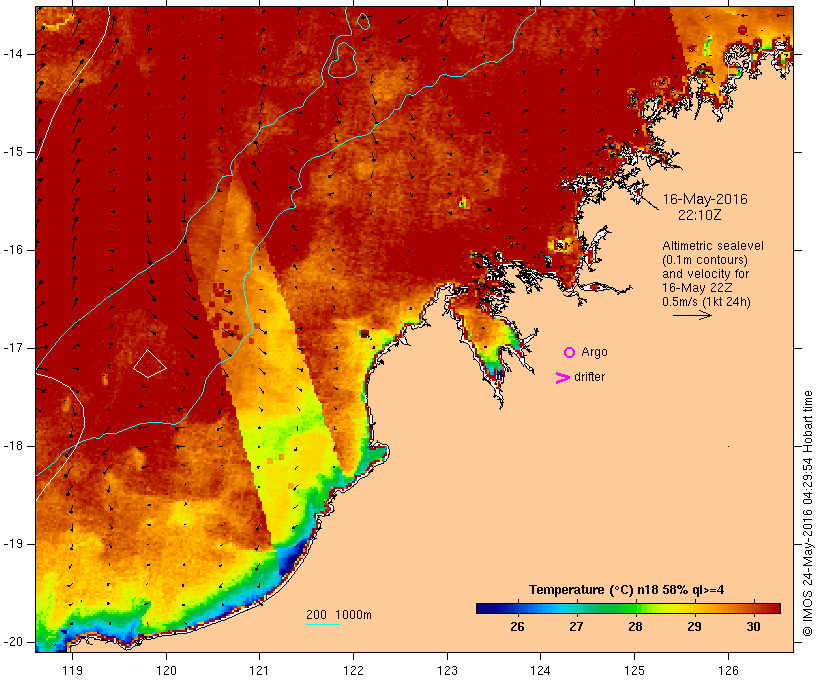Screen dimensions: 820x680
Task: Click the 'Temperature (°C) n18 58% ql>=4' title
Action: (x=627, y=590)
